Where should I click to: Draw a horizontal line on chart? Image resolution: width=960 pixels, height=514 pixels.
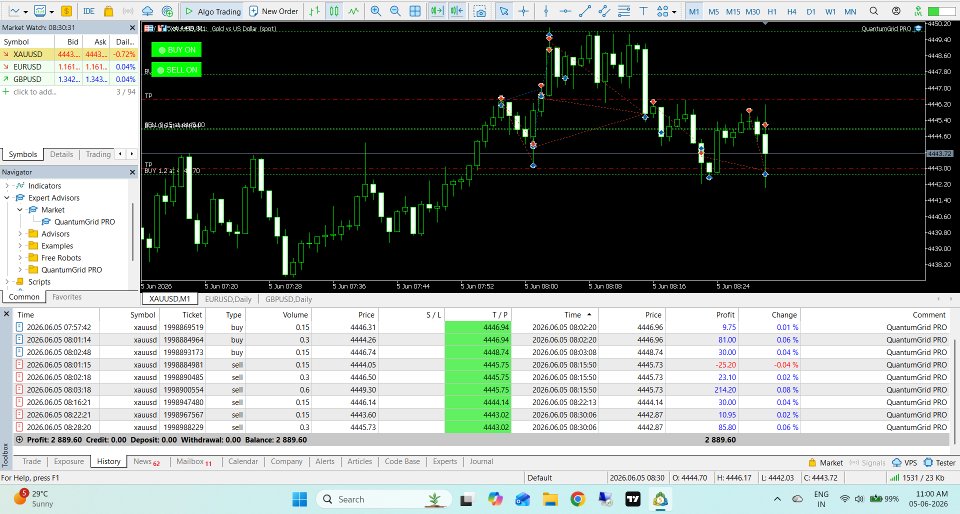click(565, 11)
